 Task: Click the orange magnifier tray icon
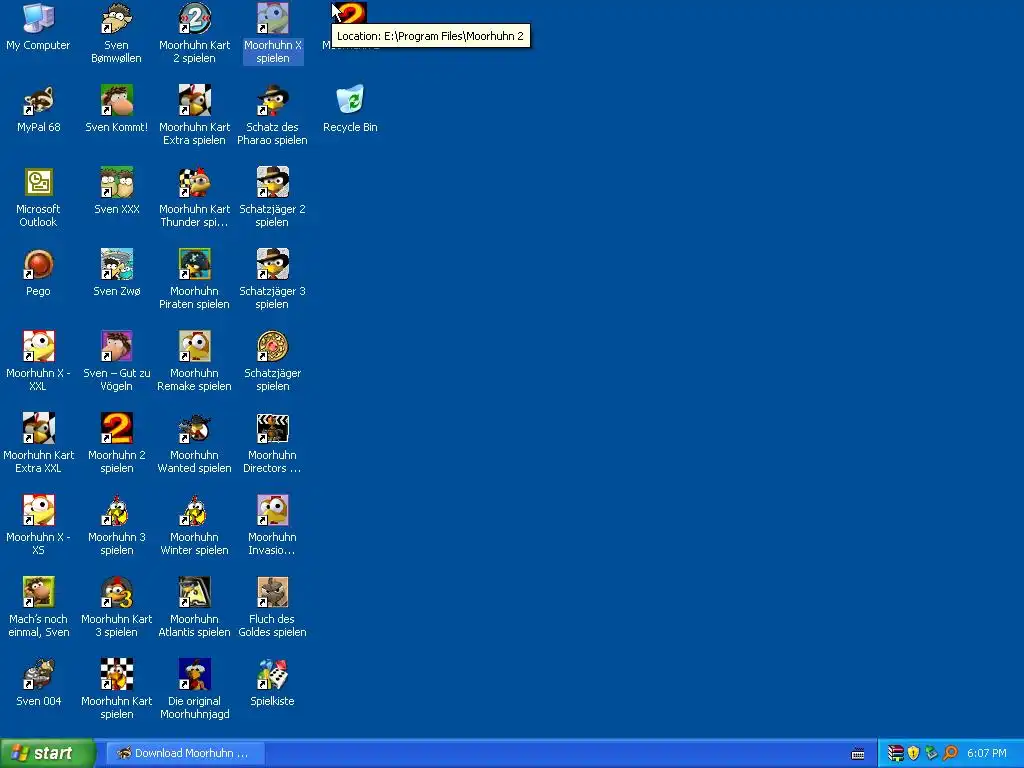click(950, 753)
